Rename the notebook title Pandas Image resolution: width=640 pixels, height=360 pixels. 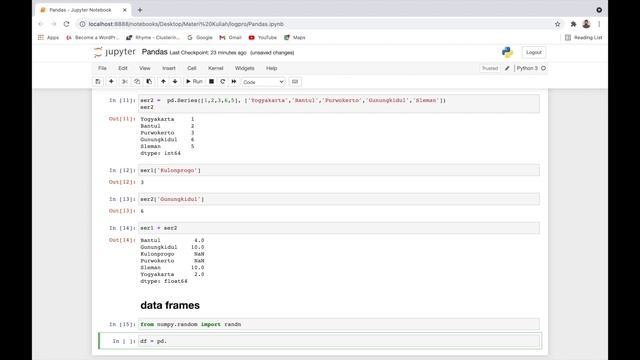(x=155, y=52)
